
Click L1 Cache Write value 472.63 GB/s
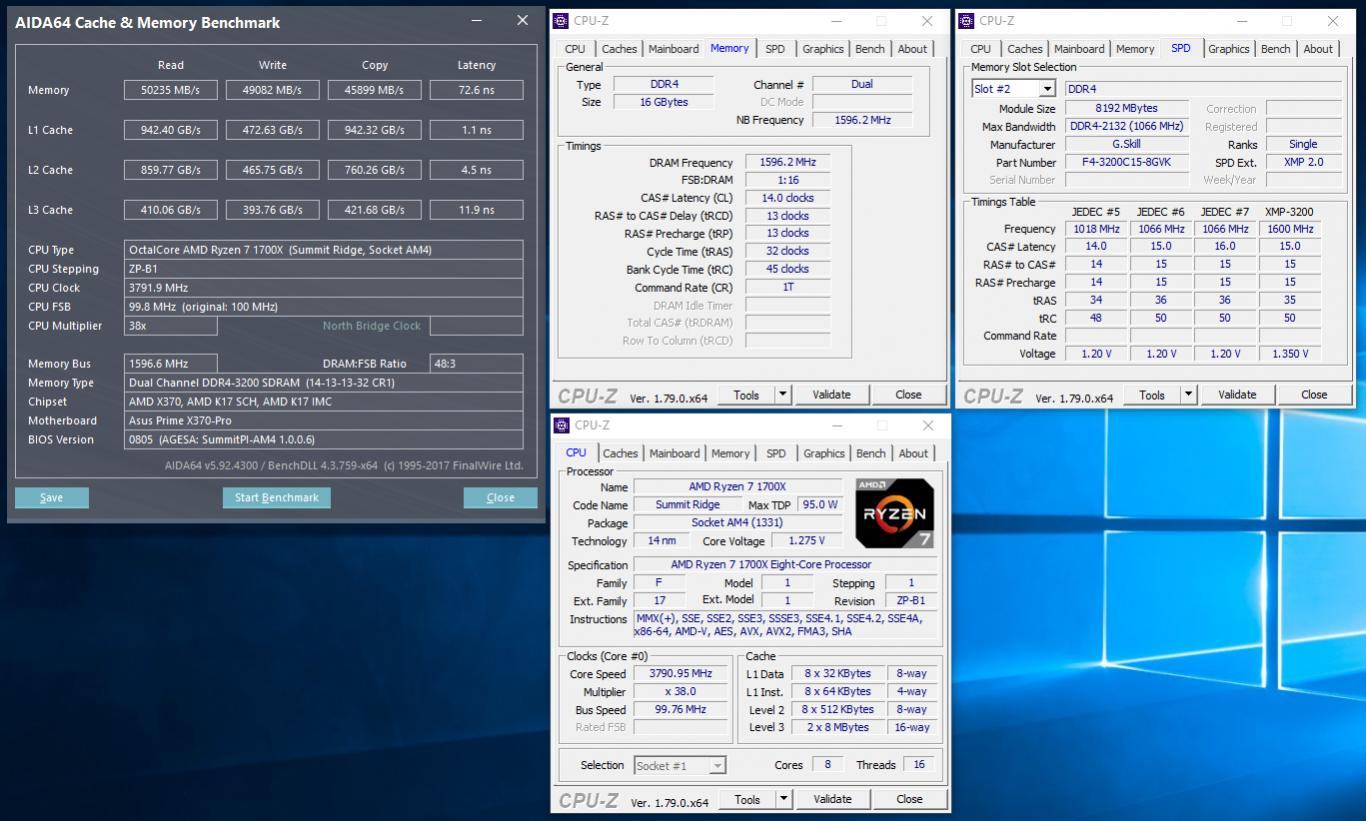click(x=272, y=130)
